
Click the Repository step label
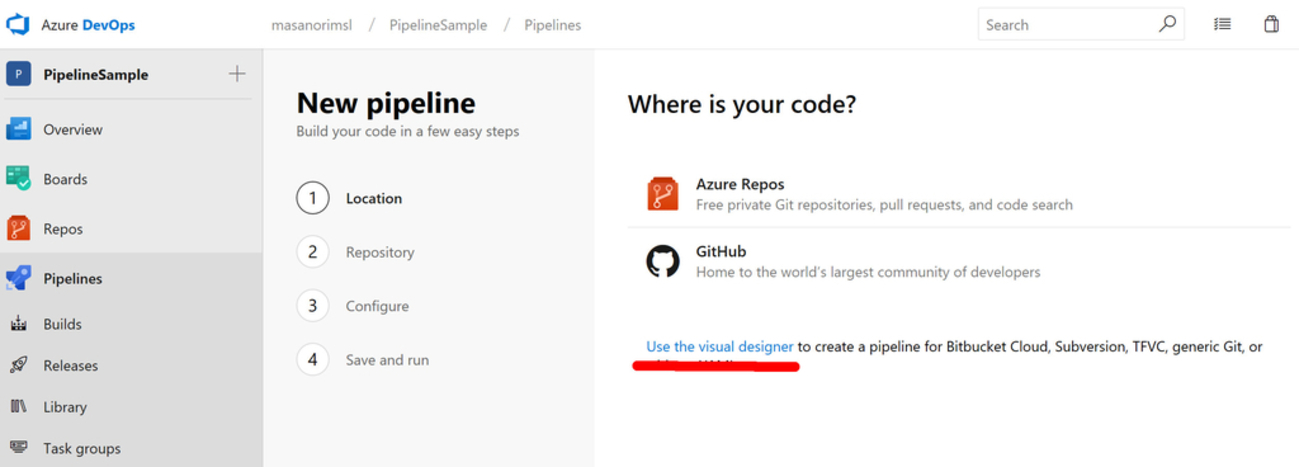[380, 252]
